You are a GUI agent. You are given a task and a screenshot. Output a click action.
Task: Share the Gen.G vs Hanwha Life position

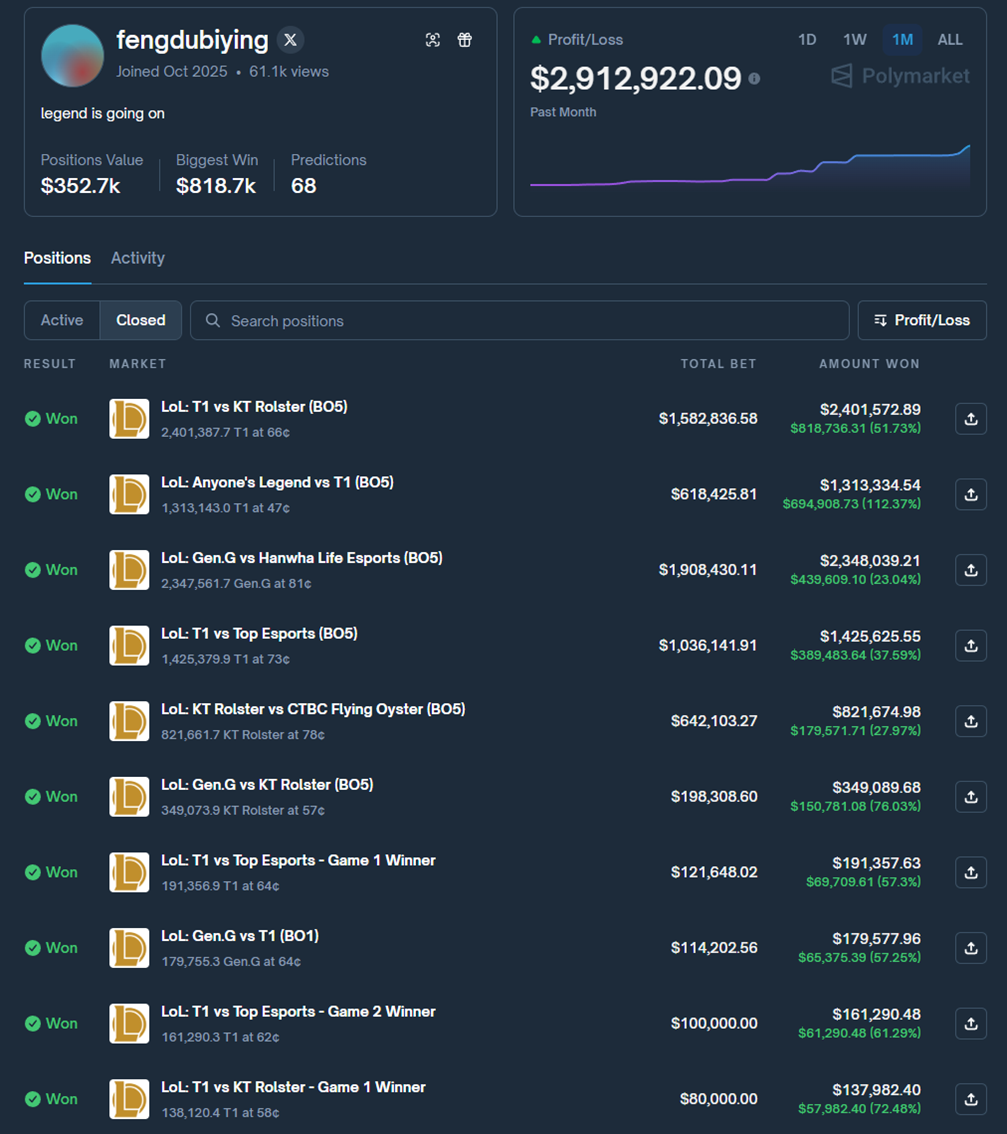(970, 570)
